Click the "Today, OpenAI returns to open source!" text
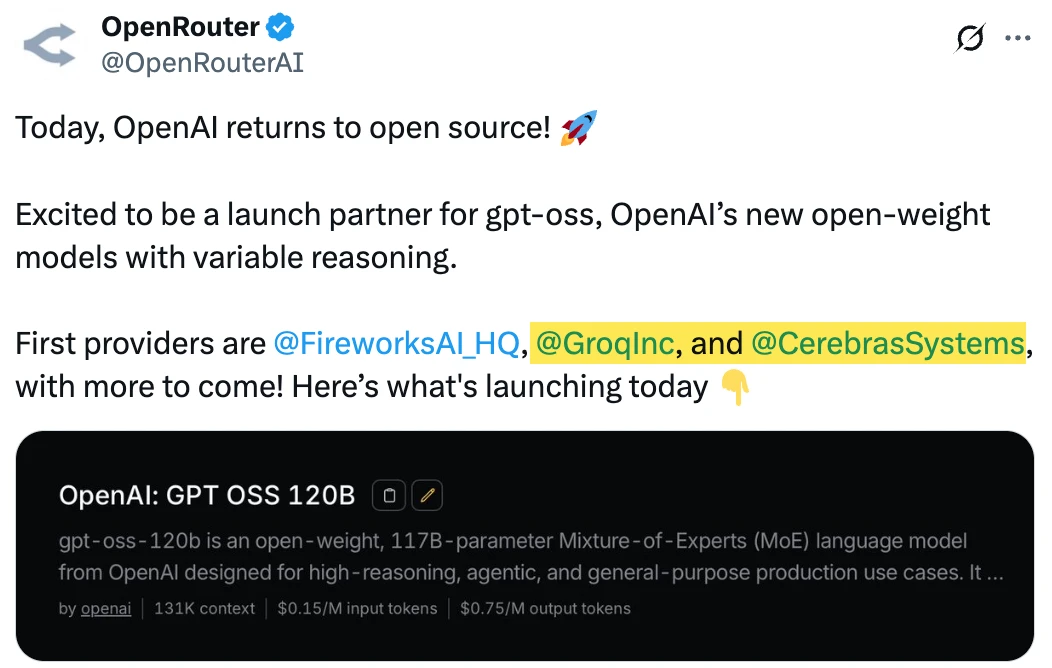1052x668 pixels. coord(283,129)
